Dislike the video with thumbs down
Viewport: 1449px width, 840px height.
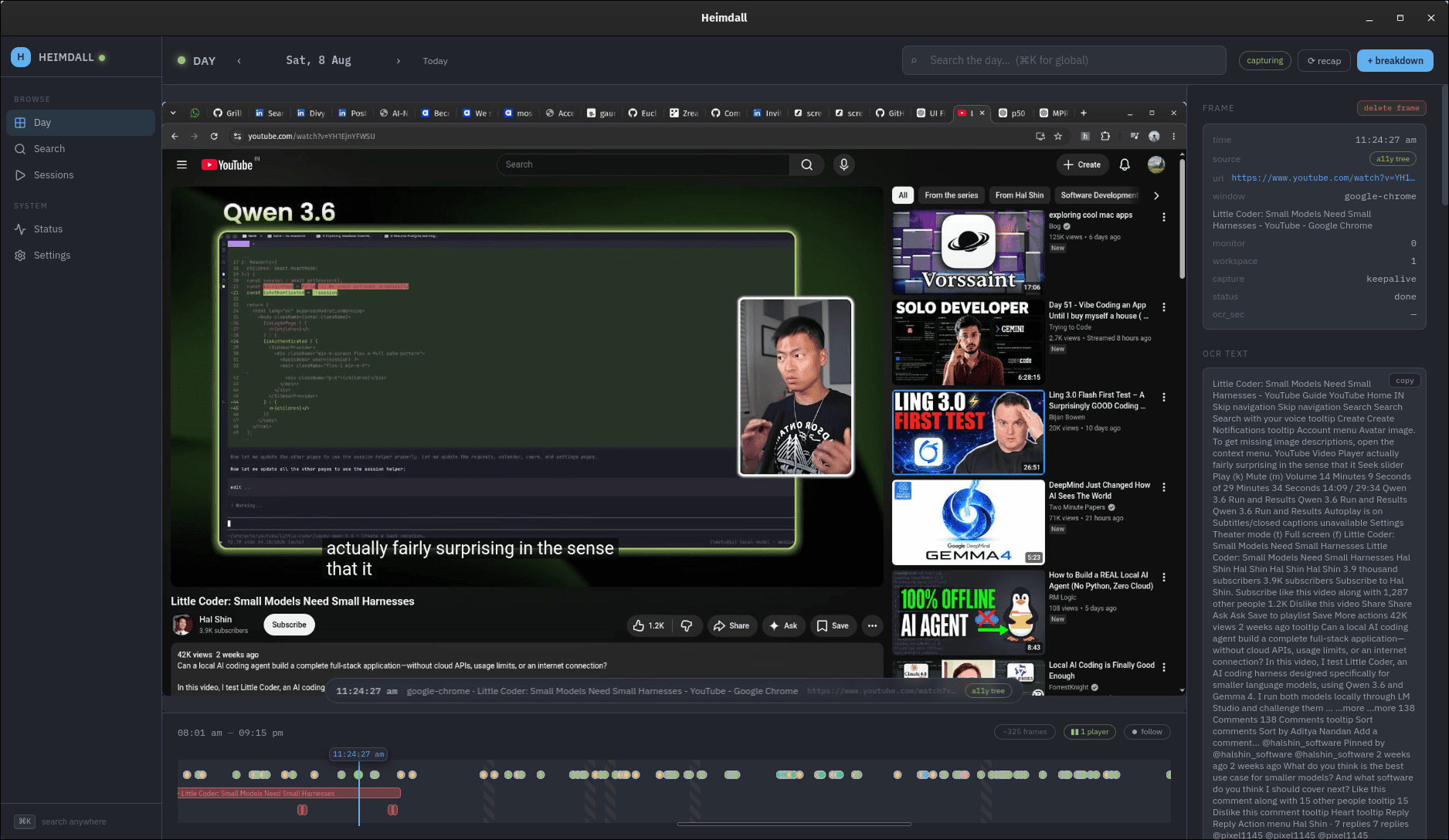tap(687, 626)
